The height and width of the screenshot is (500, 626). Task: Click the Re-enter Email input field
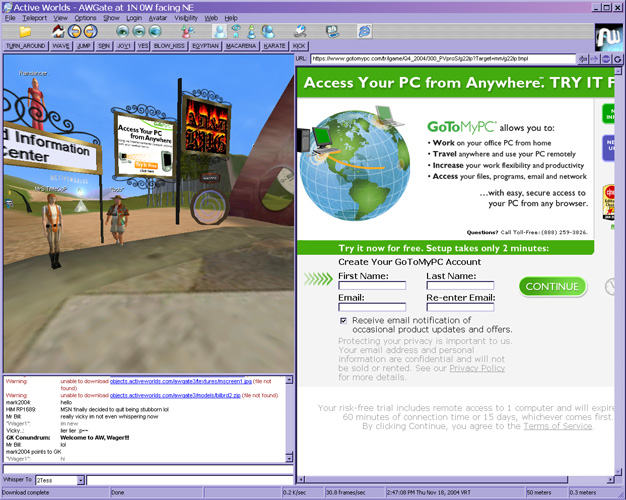click(x=460, y=307)
